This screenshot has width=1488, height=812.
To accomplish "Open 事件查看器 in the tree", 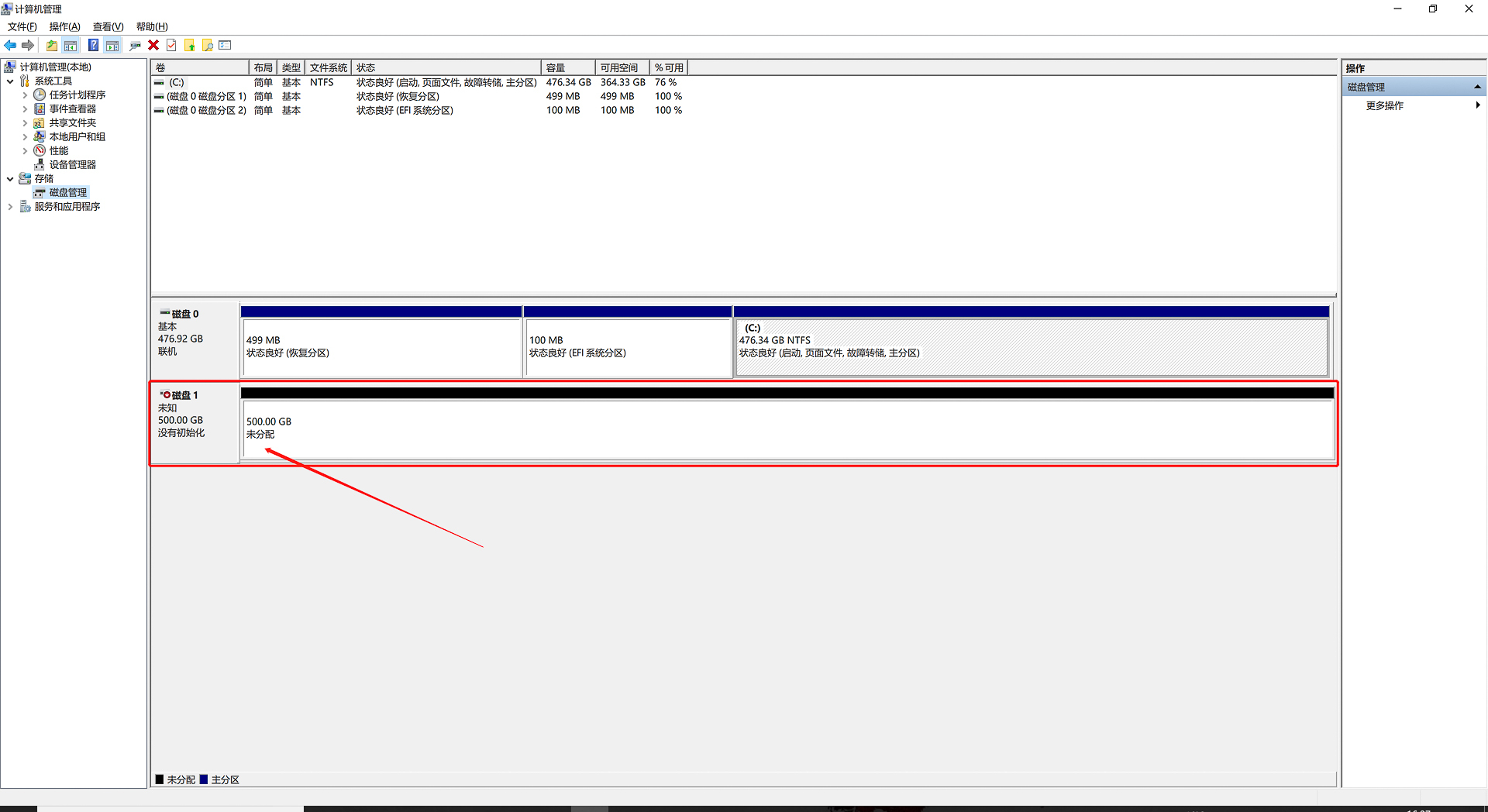I will tap(73, 109).
